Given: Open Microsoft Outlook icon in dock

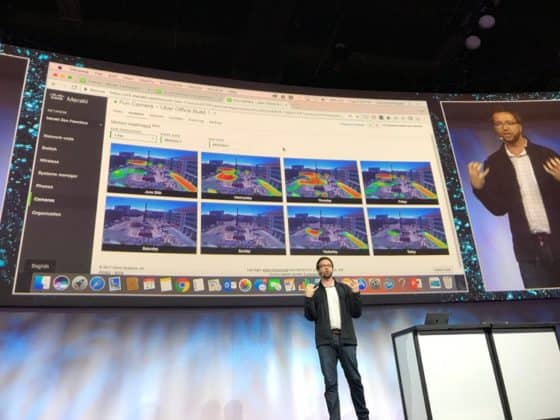Looking at the screenshot, I should [x=229, y=285].
